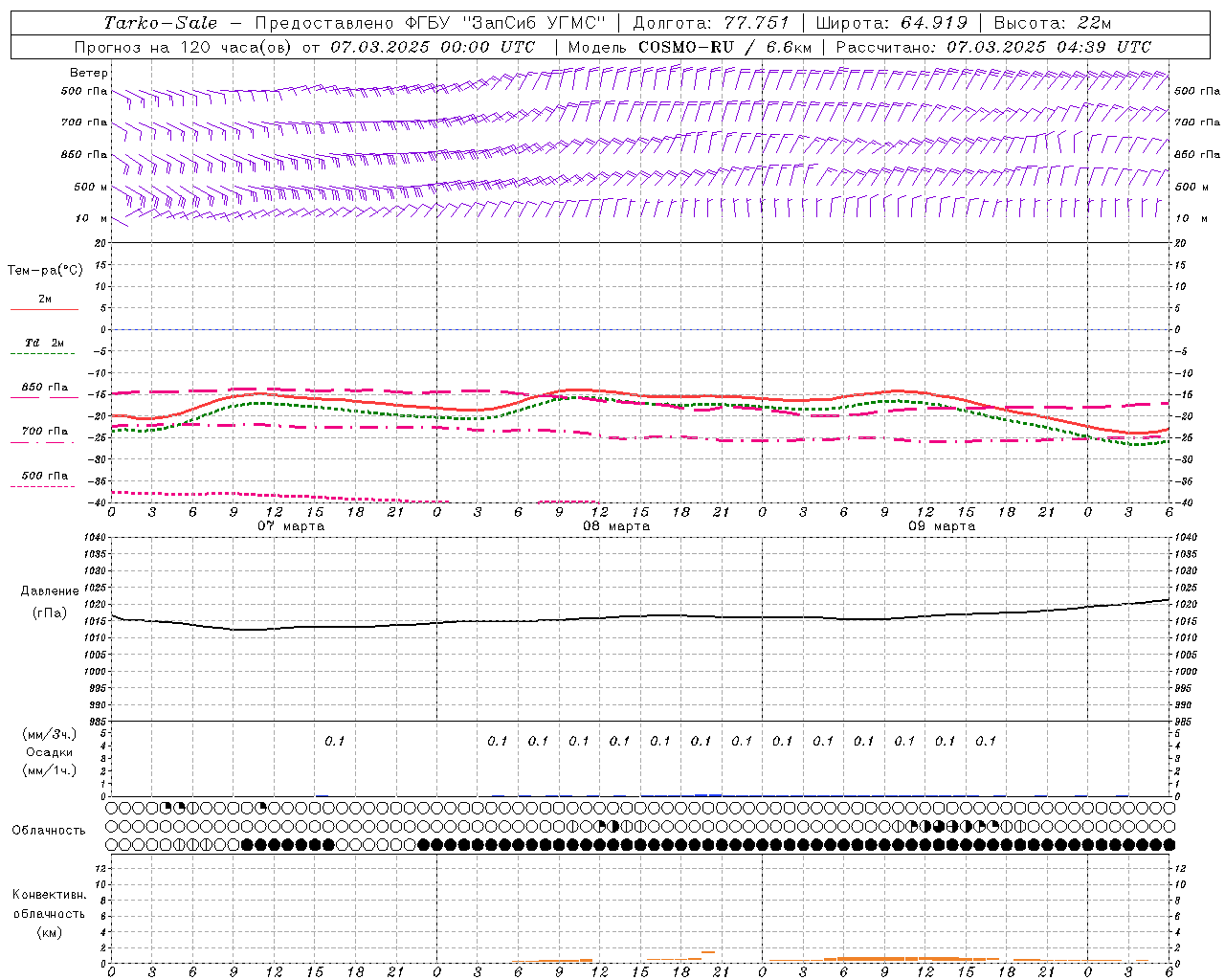Image resolution: width=1225 pixels, height=980 pixels.
Task: Click the Долгота: 77.751 value
Action: click(x=711, y=23)
